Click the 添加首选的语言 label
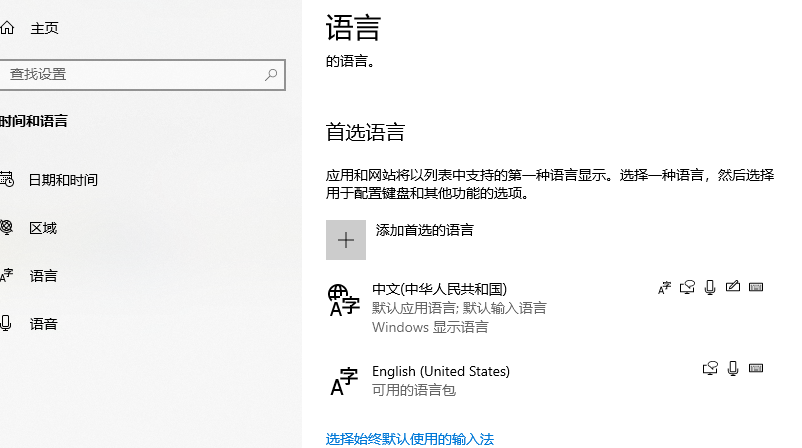The height and width of the screenshot is (448, 802). tap(424, 230)
